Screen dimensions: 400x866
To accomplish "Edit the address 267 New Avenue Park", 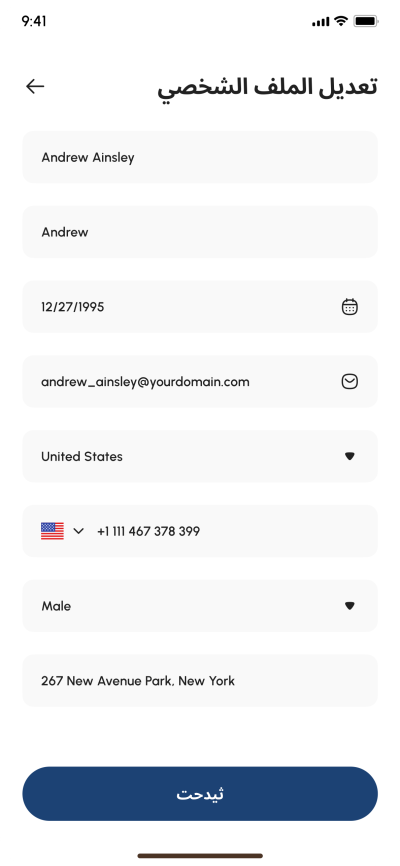I will (200, 680).
